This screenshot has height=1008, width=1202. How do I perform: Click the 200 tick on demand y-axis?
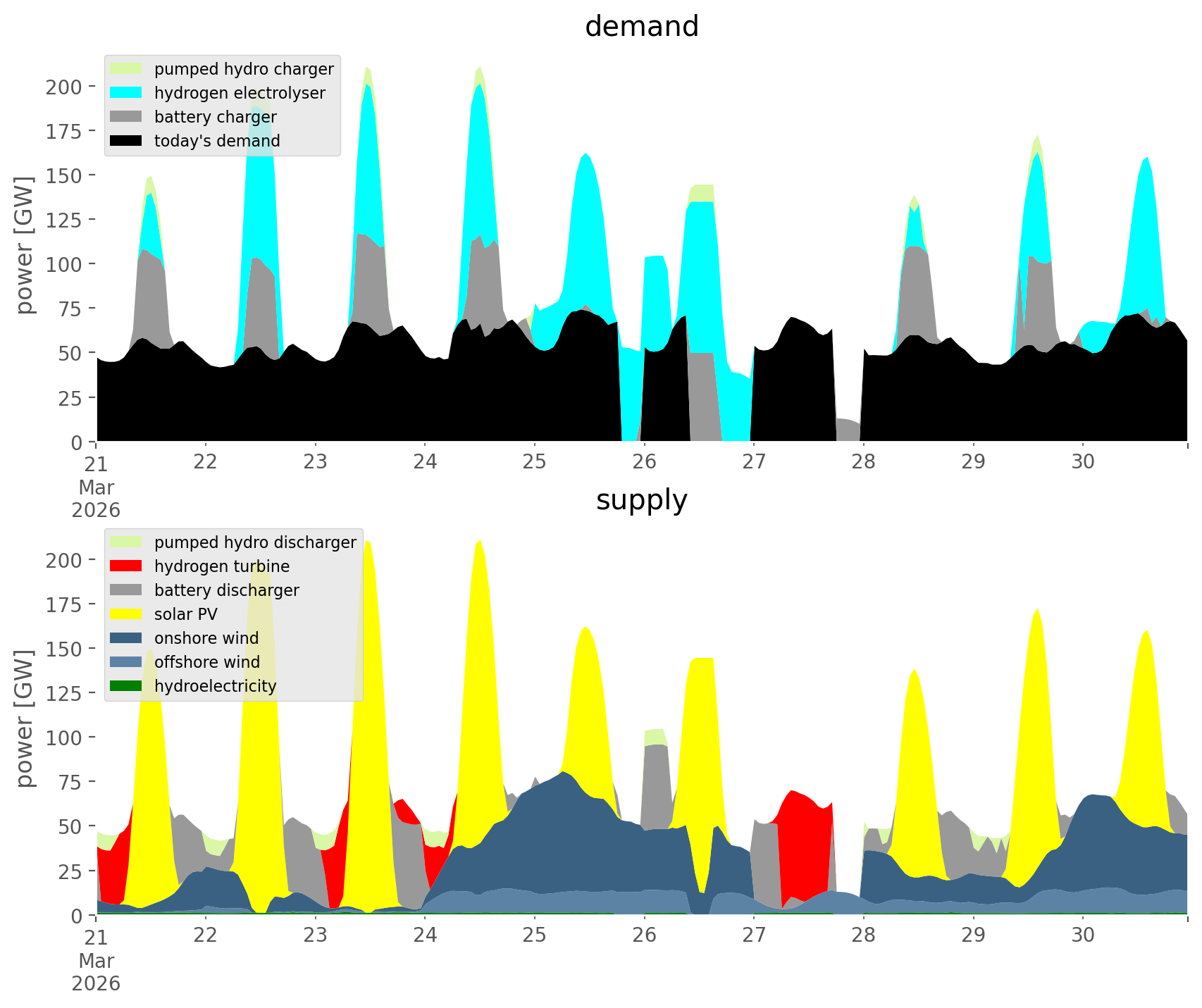click(64, 87)
